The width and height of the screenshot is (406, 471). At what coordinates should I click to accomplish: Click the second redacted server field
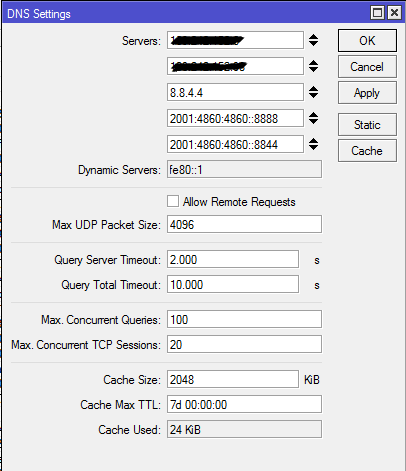[x=235, y=66]
